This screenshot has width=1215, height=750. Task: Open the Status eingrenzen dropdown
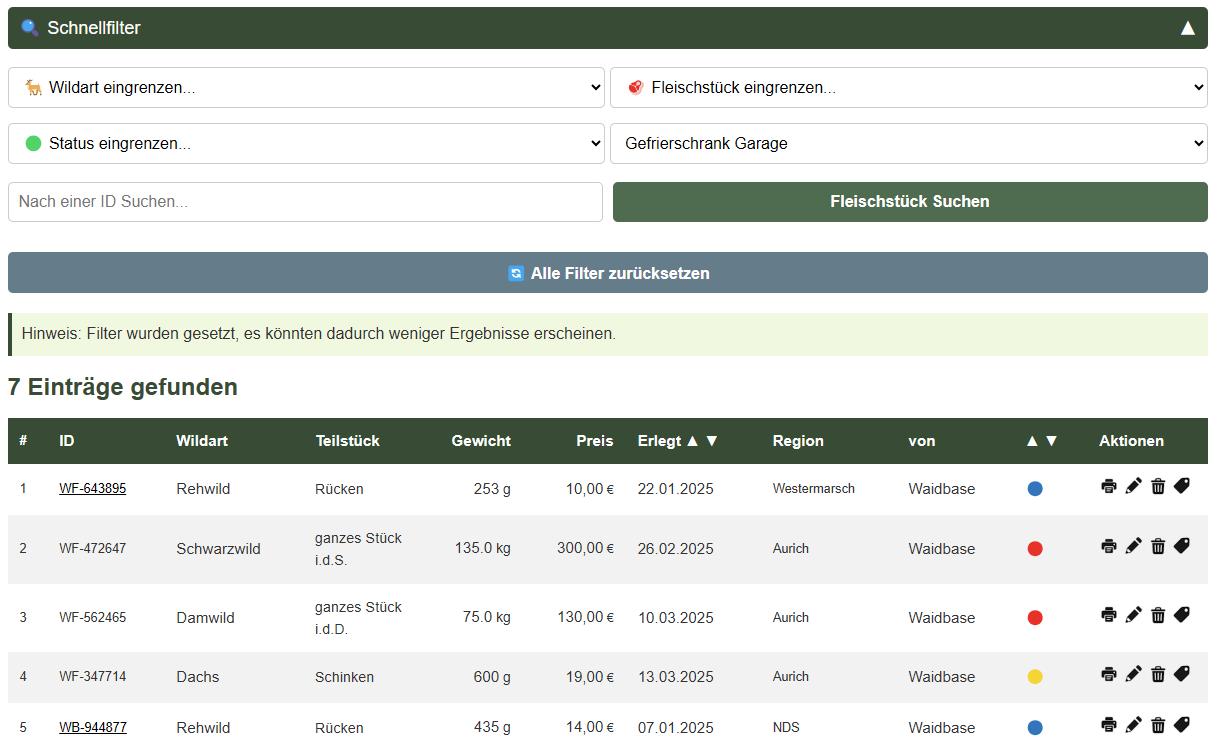click(x=306, y=144)
